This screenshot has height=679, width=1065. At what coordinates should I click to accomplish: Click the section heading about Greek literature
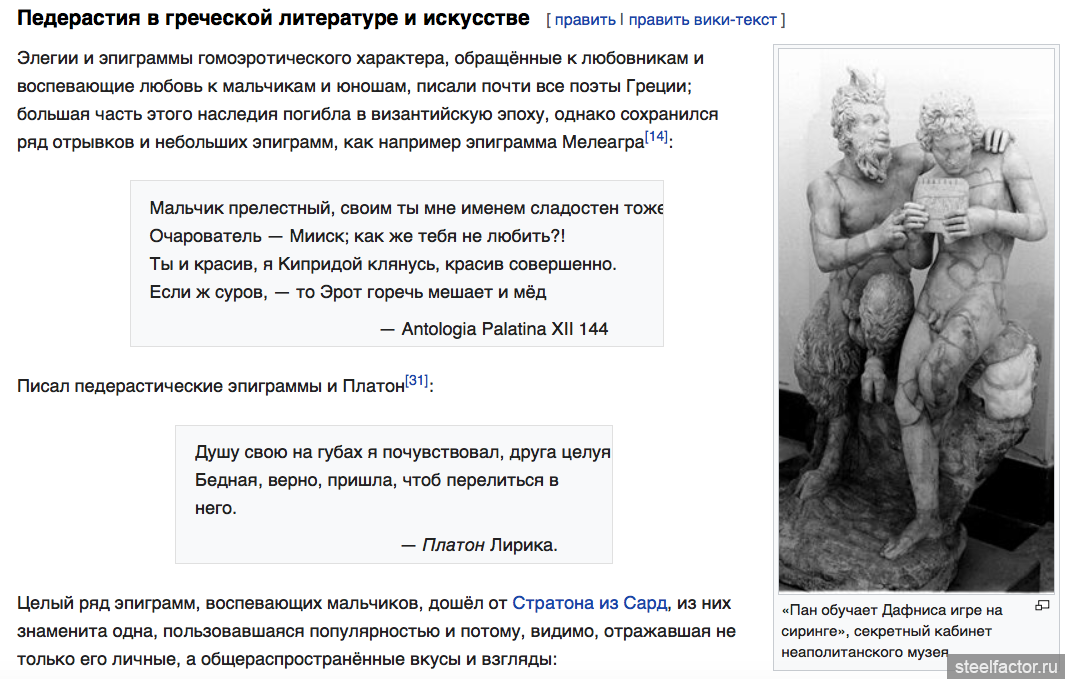click(x=273, y=18)
